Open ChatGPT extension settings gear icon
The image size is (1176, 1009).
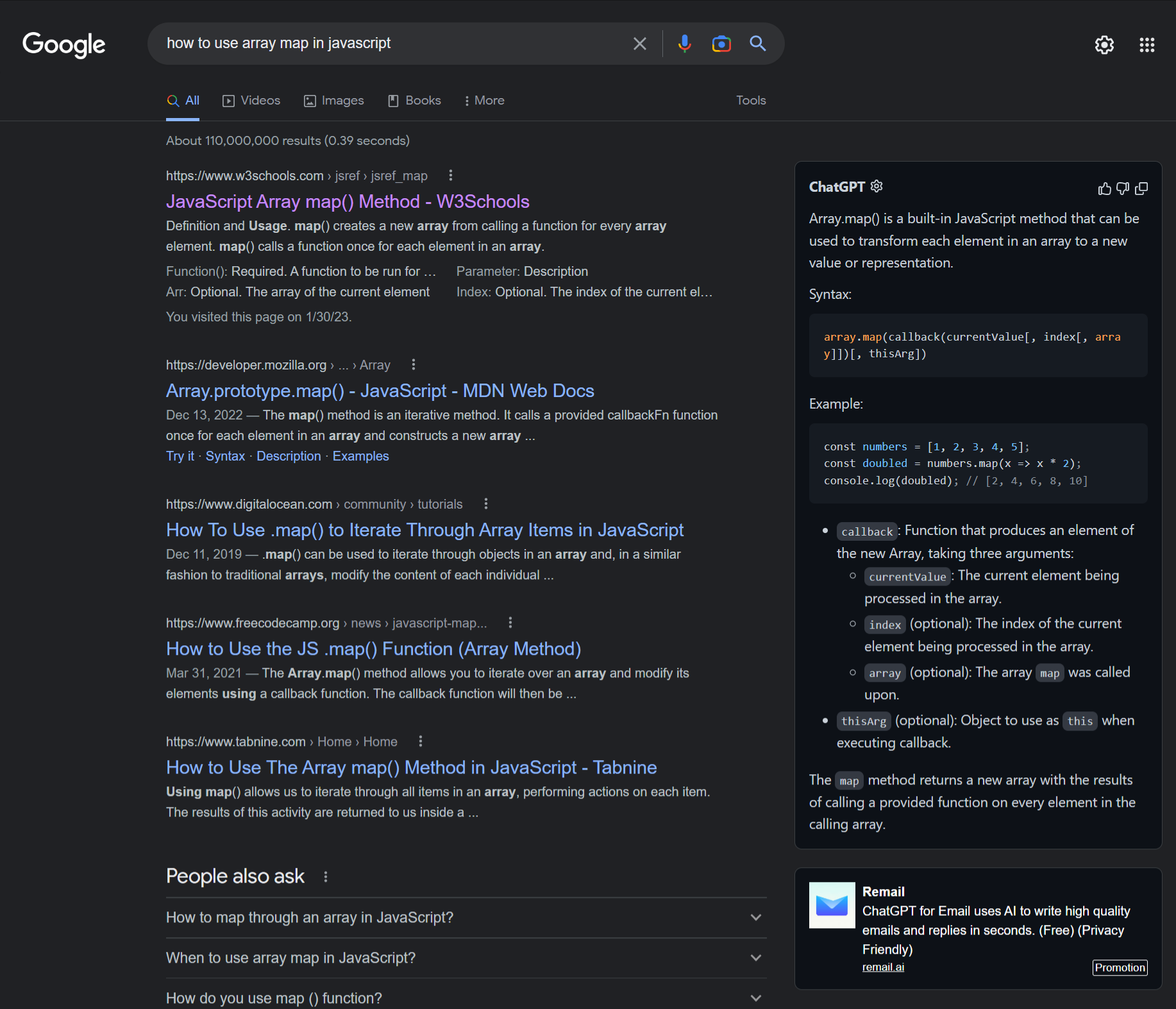click(x=877, y=186)
